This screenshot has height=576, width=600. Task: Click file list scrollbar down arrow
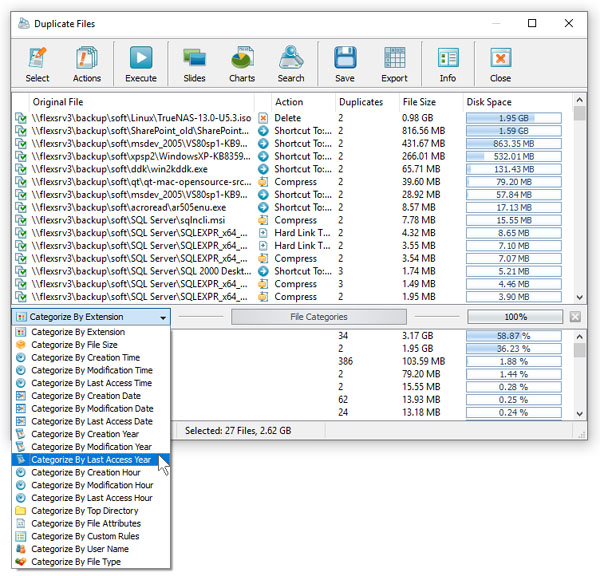(x=579, y=297)
